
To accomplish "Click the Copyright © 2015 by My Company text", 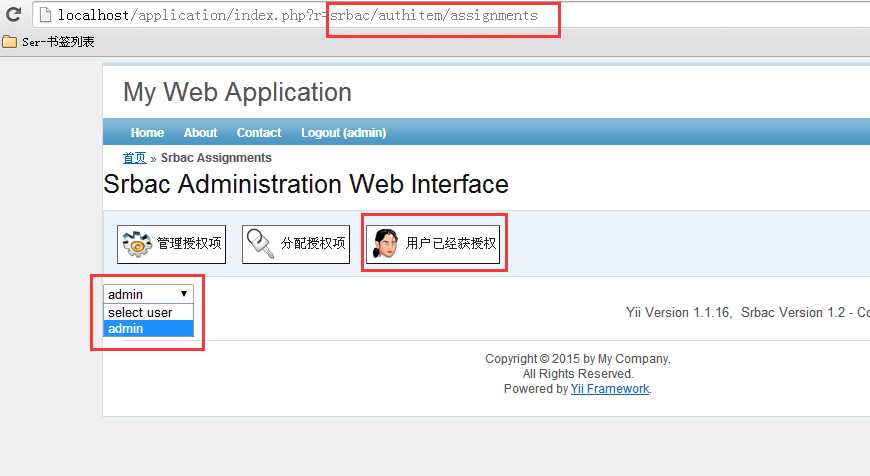I will pos(578,359).
